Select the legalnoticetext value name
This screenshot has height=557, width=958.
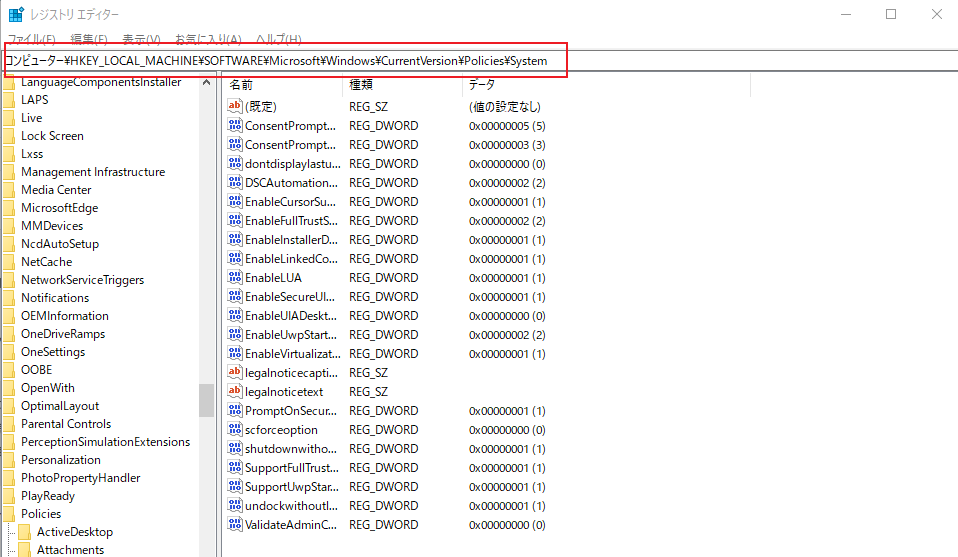tap(284, 391)
